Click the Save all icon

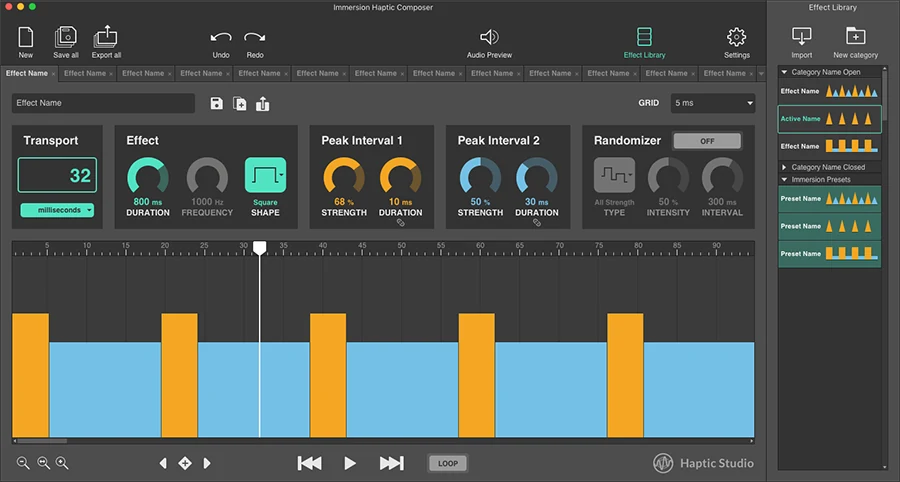click(x=65, y=37)
